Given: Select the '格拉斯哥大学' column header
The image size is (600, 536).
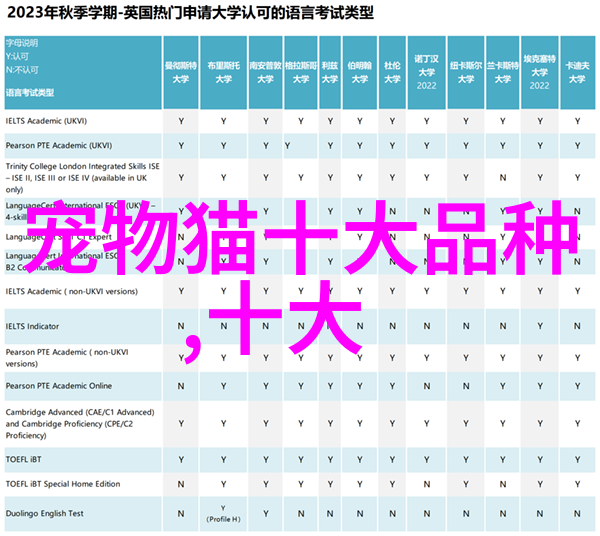Looking at the screenshot, I should [301, 72].
